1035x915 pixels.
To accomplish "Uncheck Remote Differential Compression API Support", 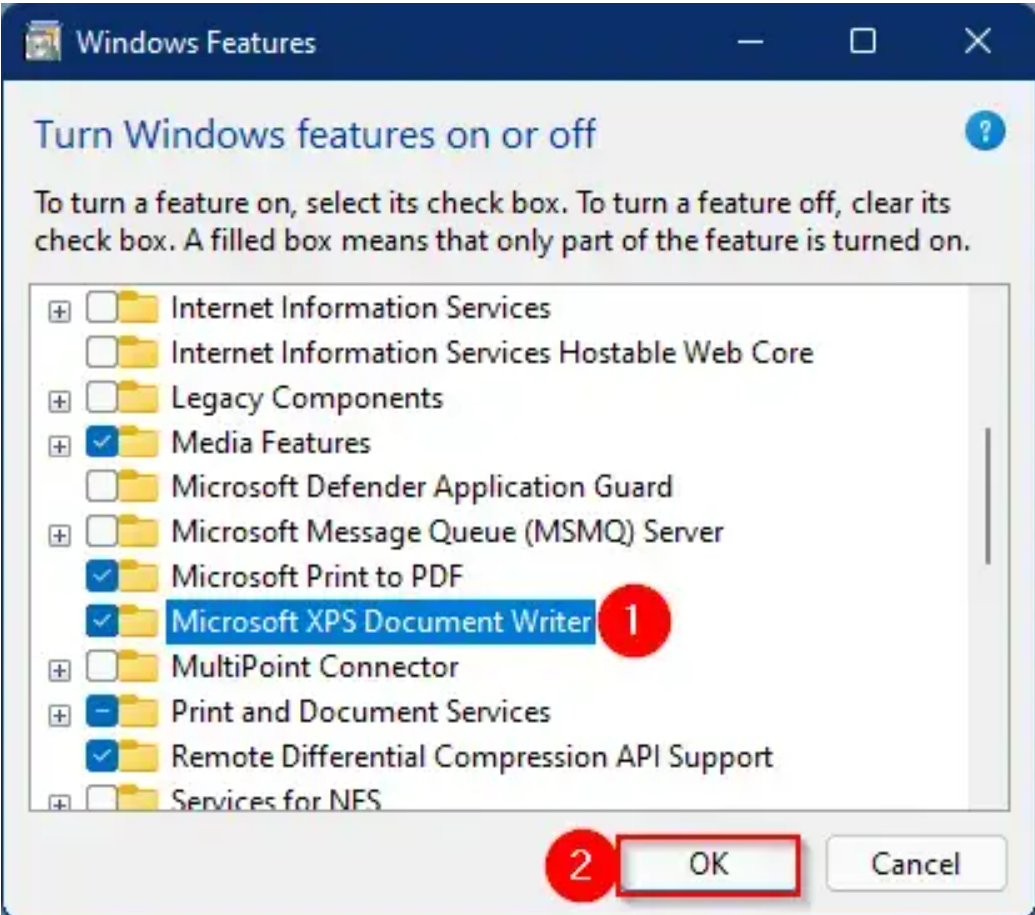I will 102,757.
